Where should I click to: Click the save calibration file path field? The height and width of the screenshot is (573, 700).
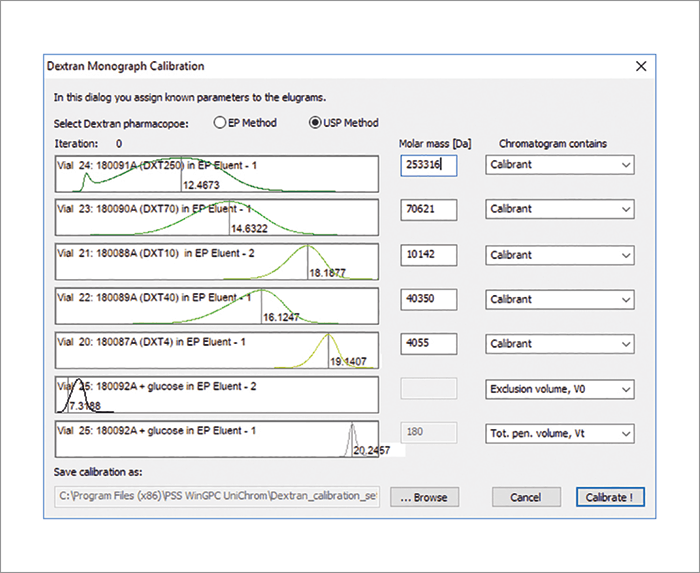point(217,497)
